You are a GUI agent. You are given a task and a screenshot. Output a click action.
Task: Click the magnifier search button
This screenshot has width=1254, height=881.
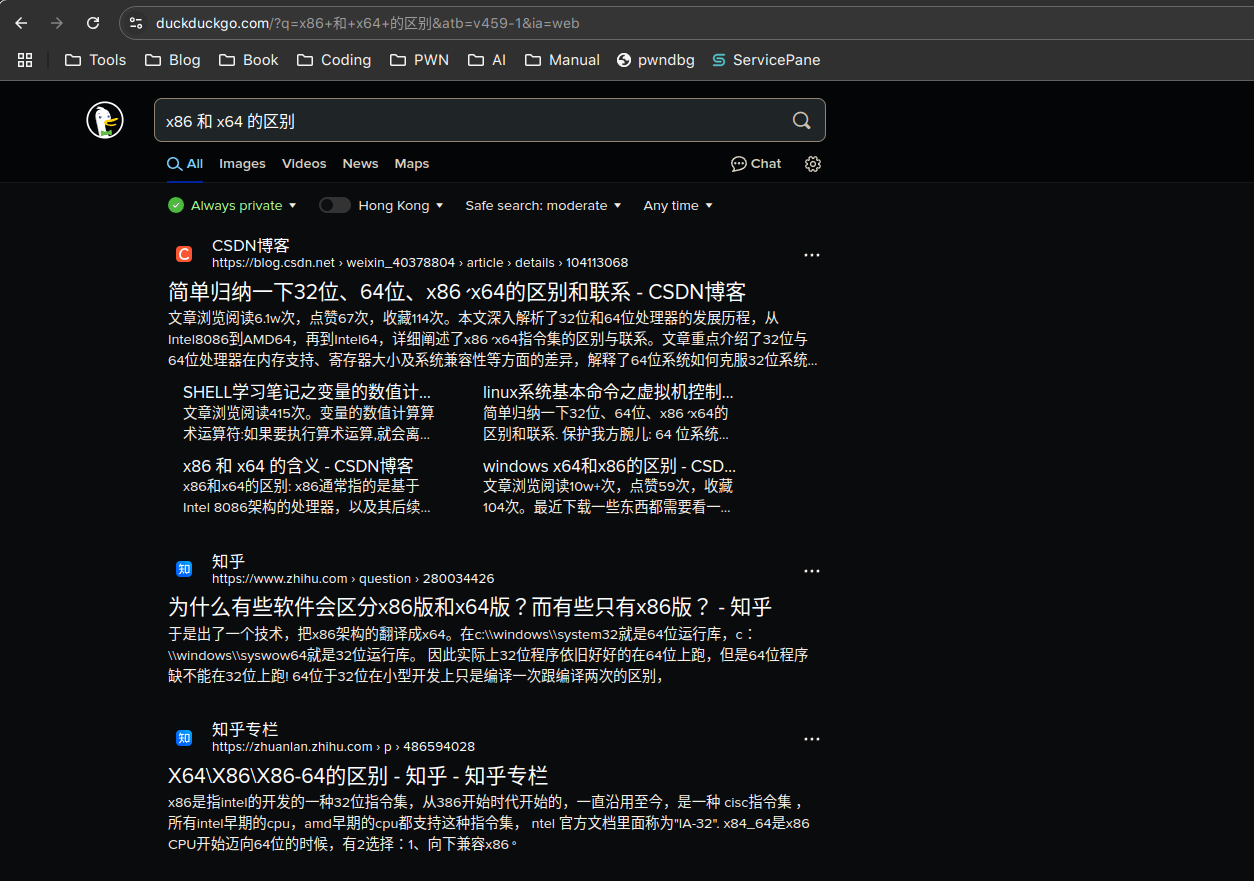tap(801, 120)
